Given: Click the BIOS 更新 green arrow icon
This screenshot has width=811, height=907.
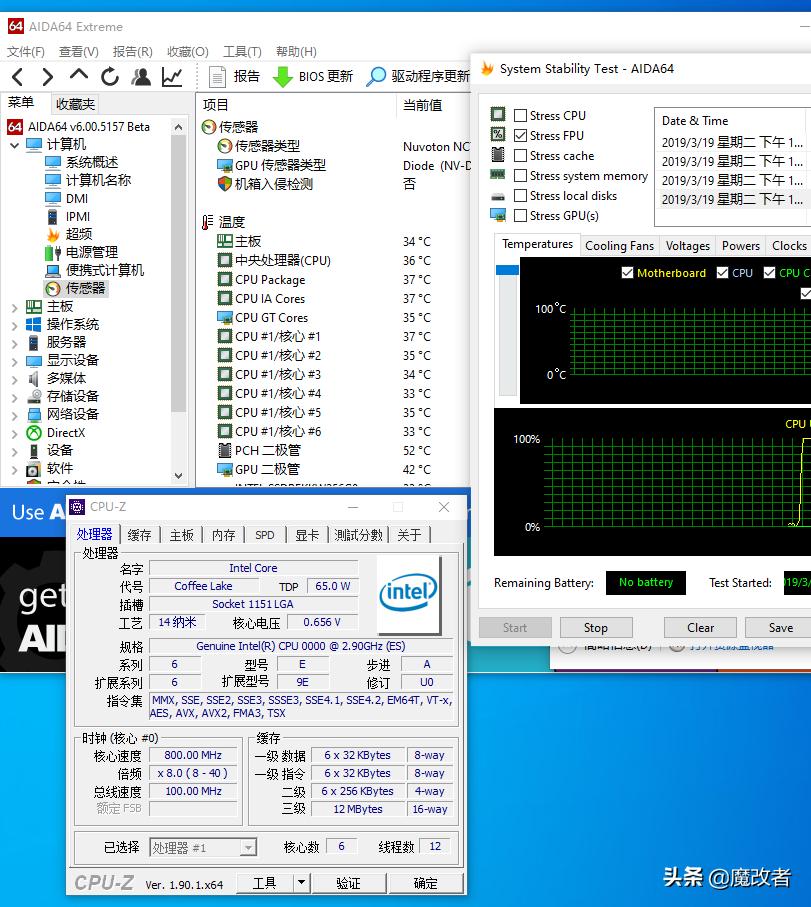Looking at the screenshot, I should coord(283,77).
